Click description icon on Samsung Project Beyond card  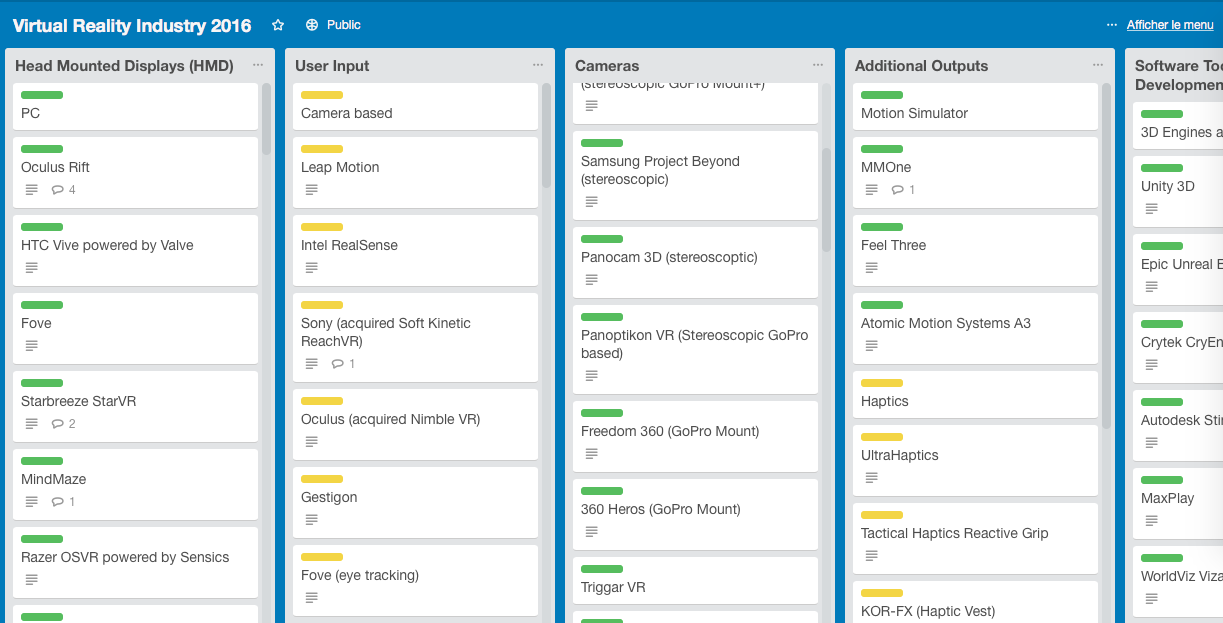pos(591,202)
